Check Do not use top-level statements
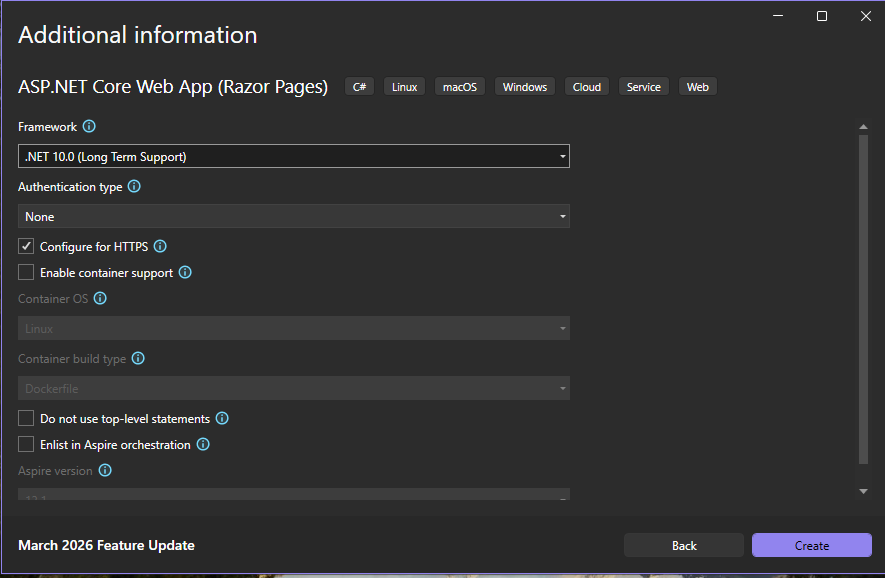The image size is (885, 578). coord(26,419)
